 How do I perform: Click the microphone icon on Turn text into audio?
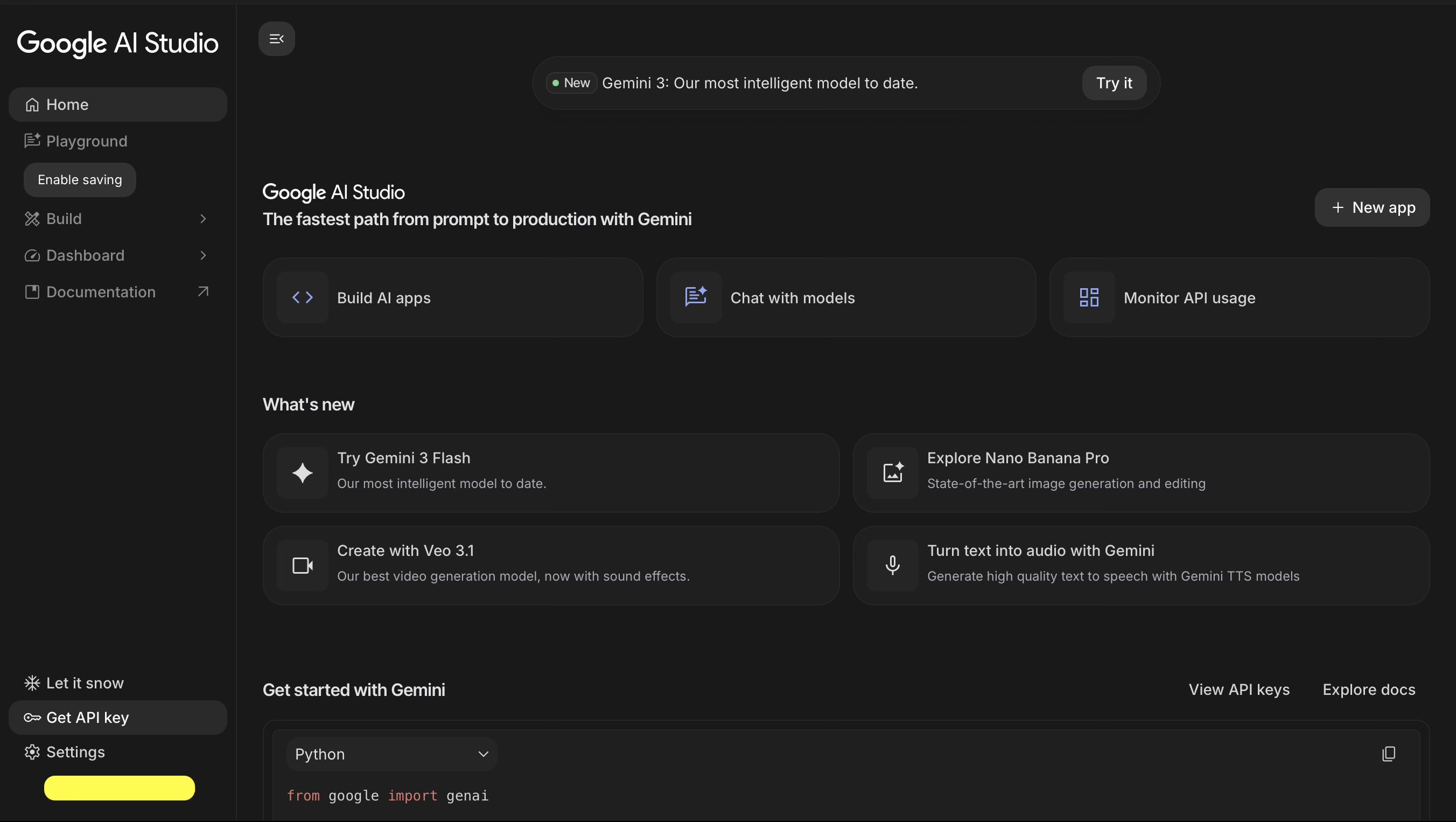tap(893, 566)
